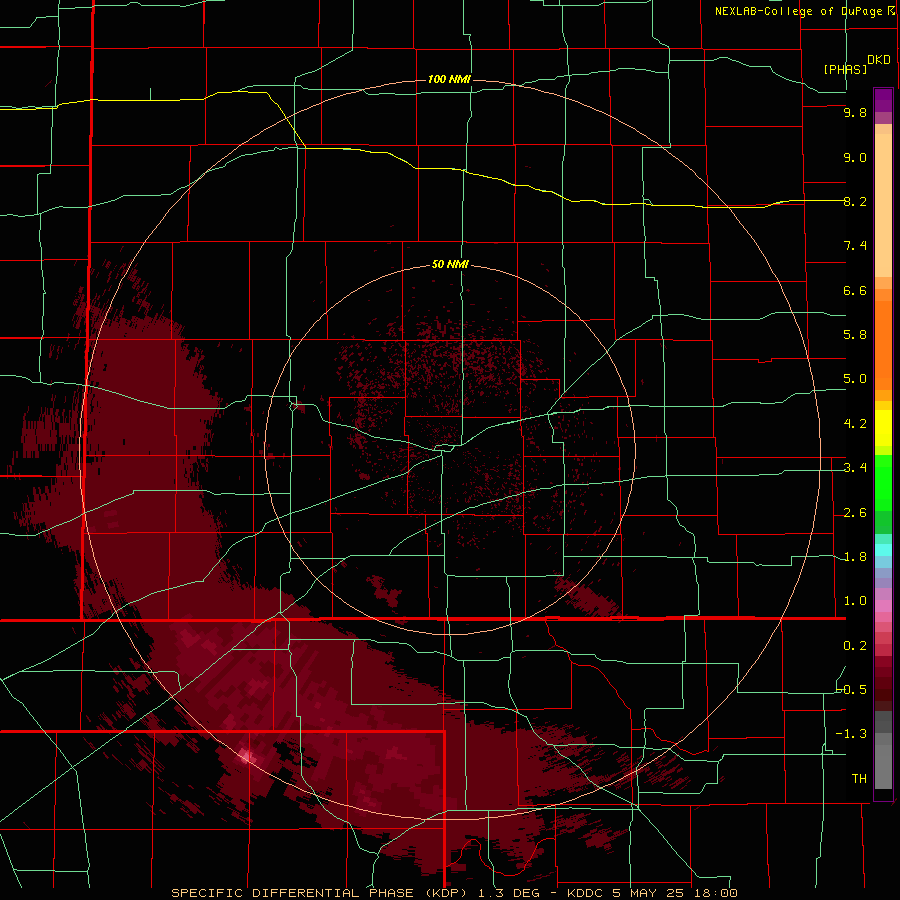Click the bright pink peak KDP pixel

click(x=245, y=756)
